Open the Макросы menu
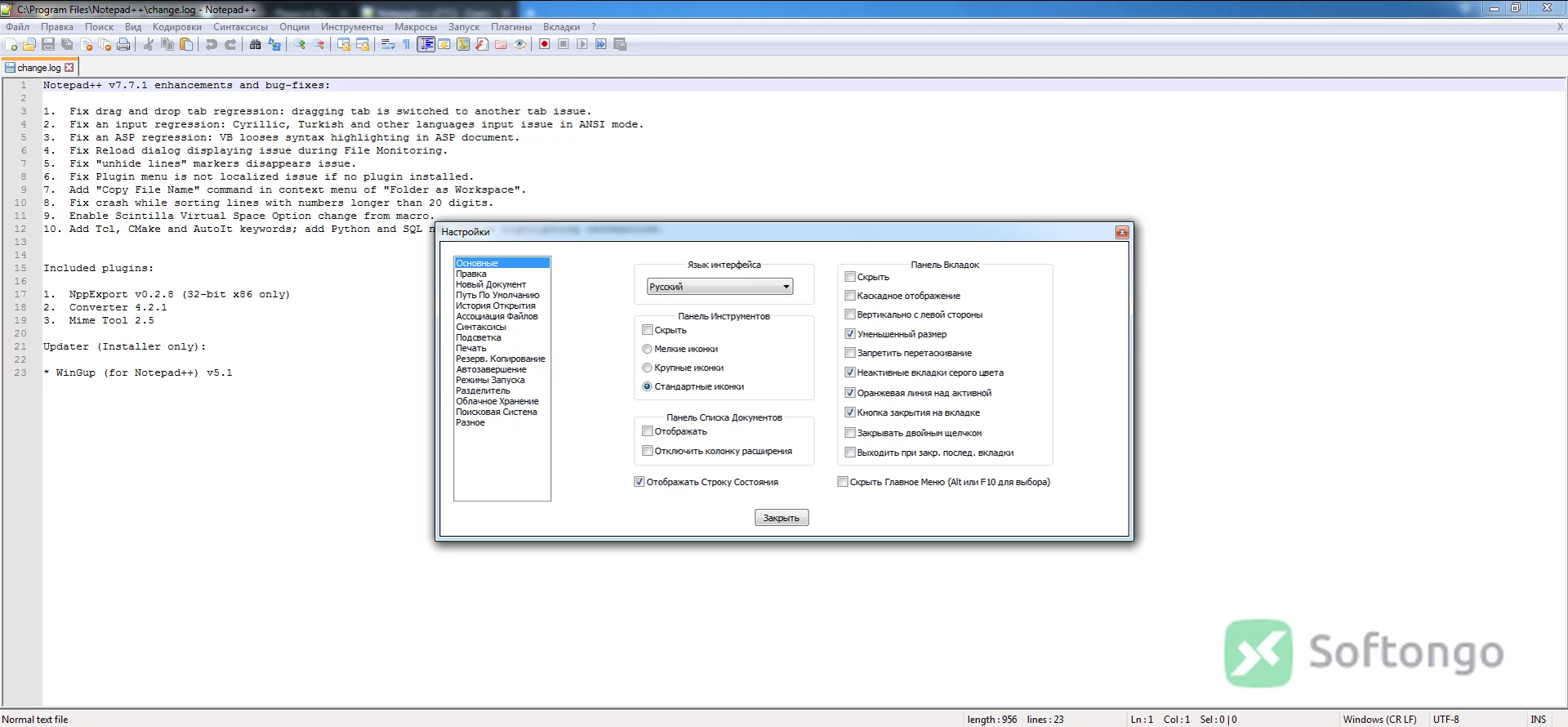 [416, 27]
